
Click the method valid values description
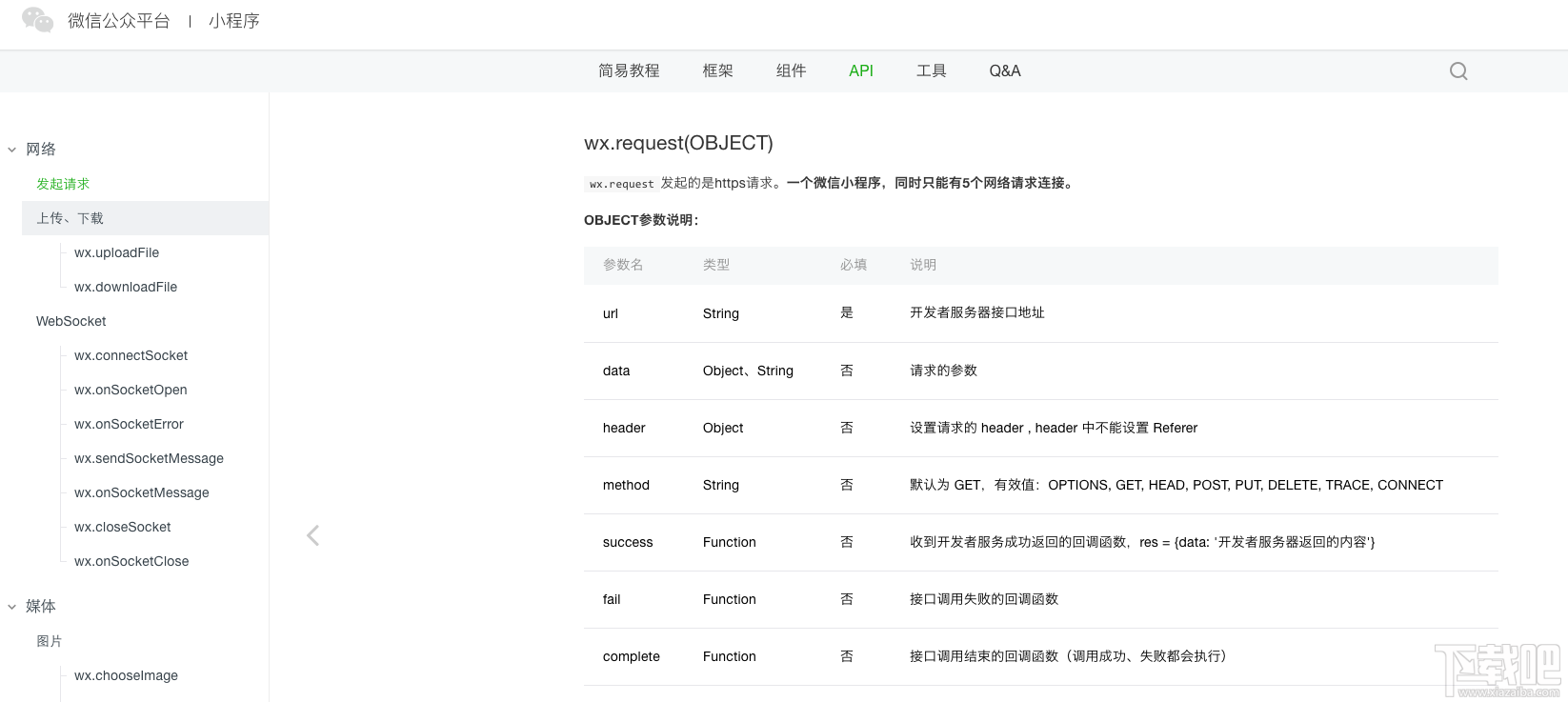point(1176,485)
